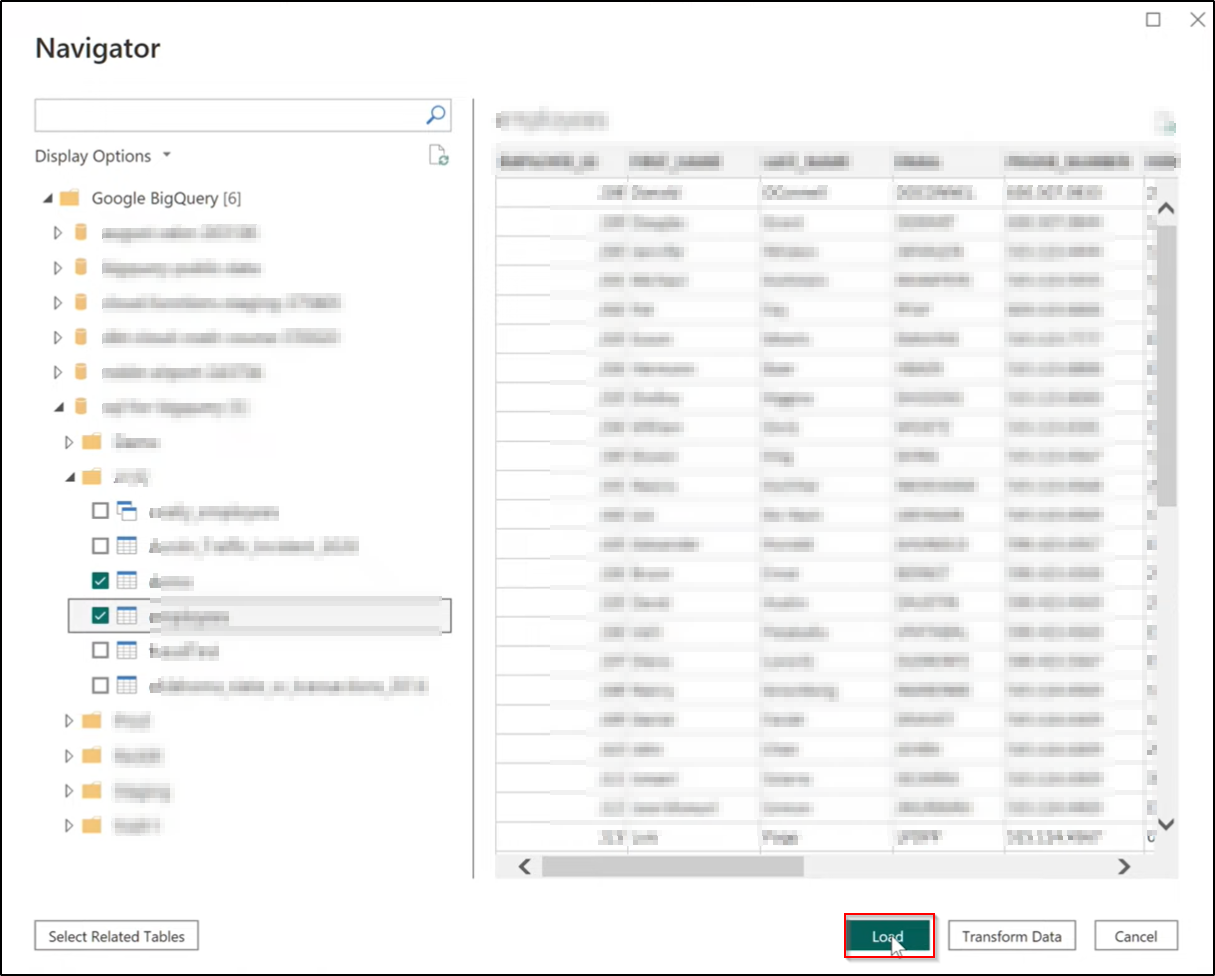
Task: Check the travelTest checkbox
Action: pyautogui.click(x=100, y=650)
